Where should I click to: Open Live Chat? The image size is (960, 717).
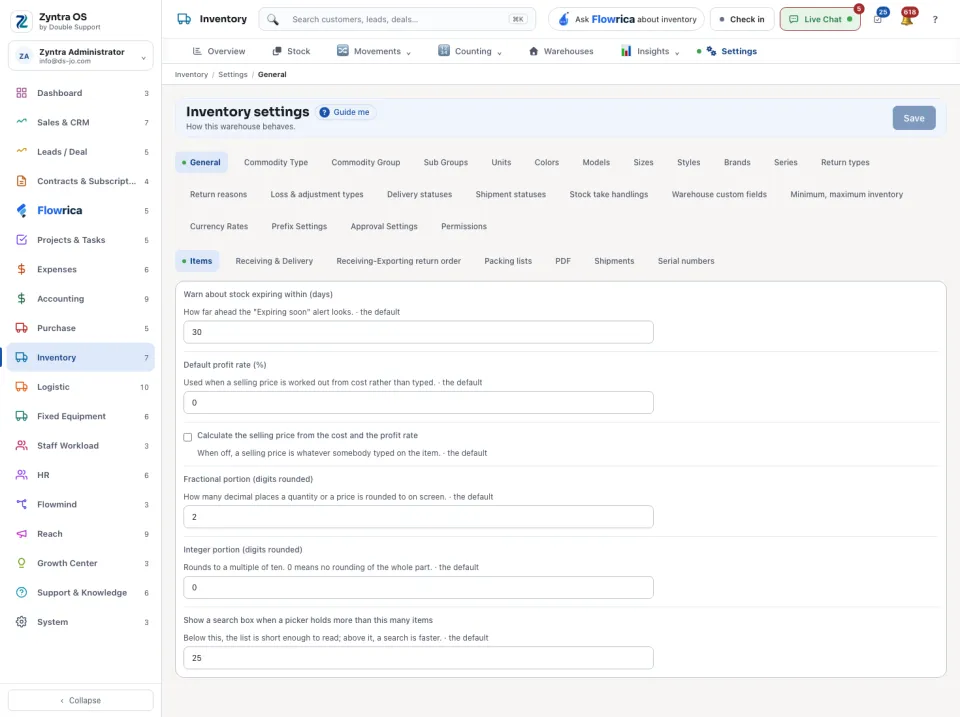tap(820, 20)
